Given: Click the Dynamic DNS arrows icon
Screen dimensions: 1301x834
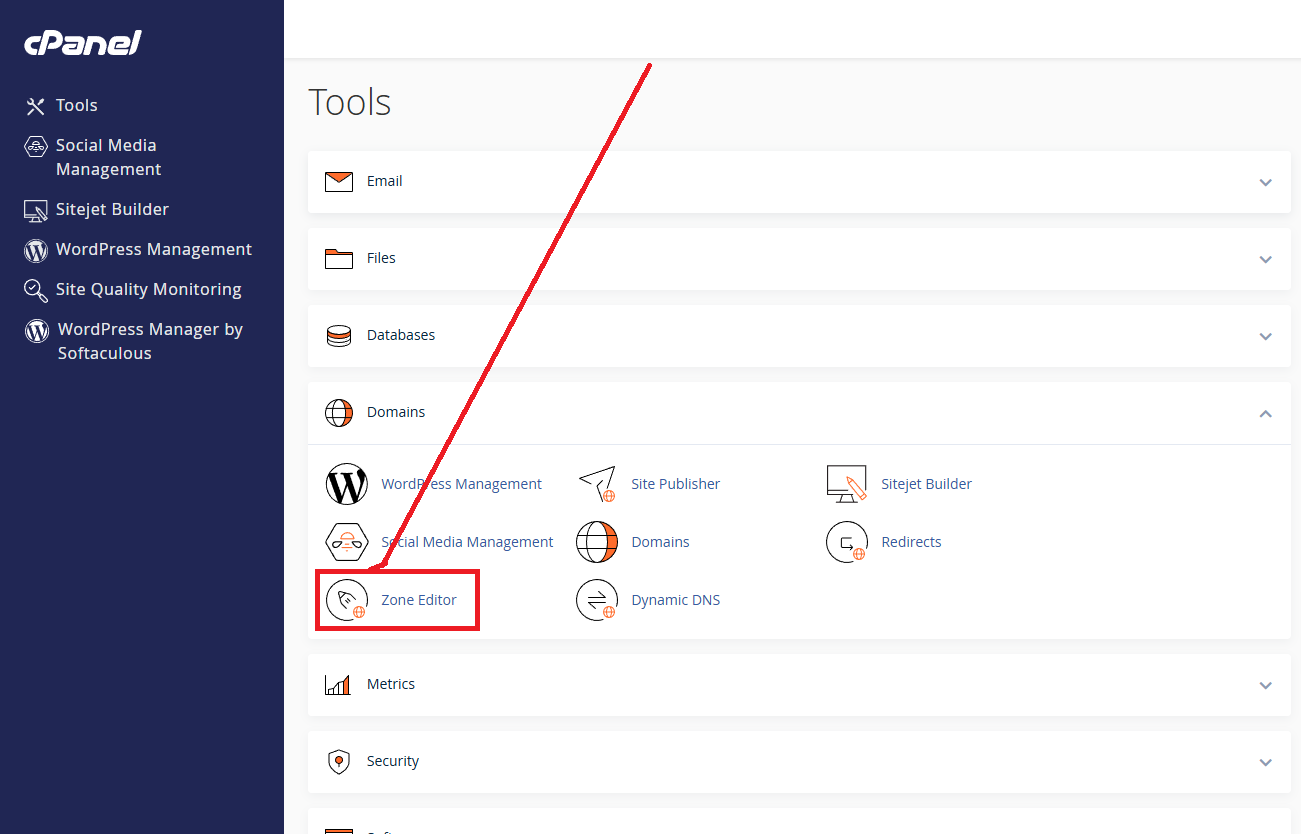Looking at the screenshot, I should pos(597,600).
